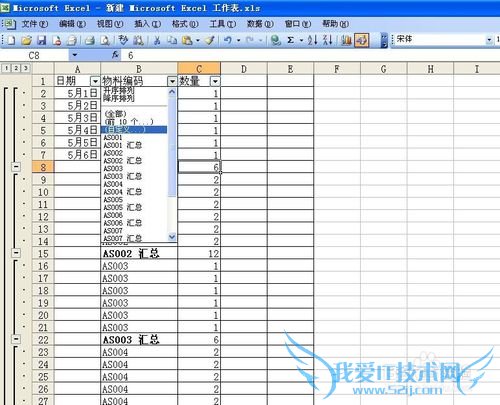Image resolution: width=500 pixels, height=405 pixels.
Task: Run the spelling check icon
Action: tap(123, 40)
